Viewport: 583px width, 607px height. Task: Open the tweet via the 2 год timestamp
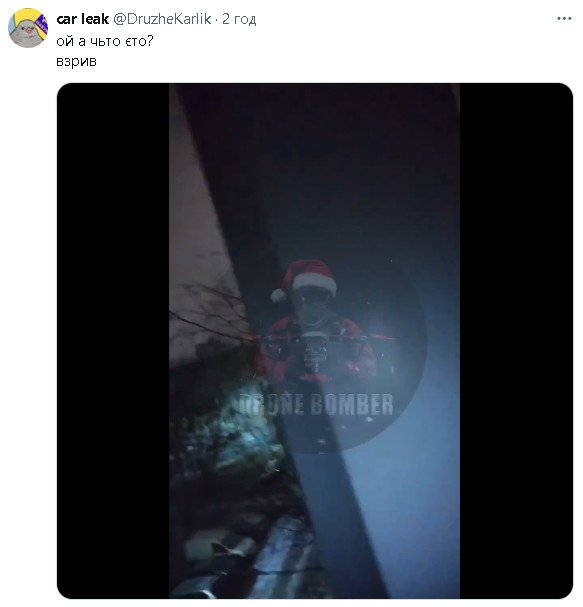239,19
